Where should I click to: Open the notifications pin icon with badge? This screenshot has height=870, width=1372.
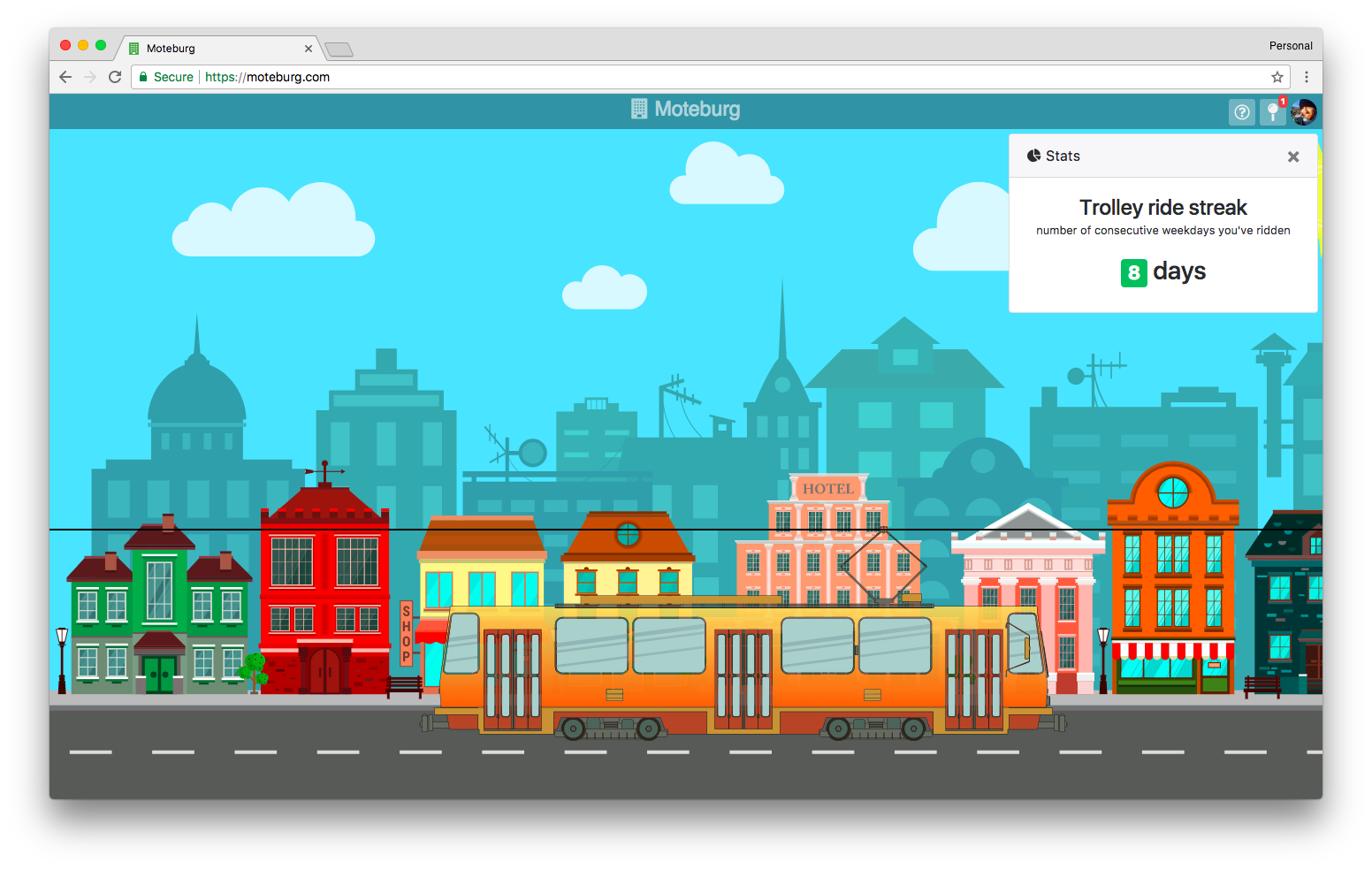click(1274, 111)
